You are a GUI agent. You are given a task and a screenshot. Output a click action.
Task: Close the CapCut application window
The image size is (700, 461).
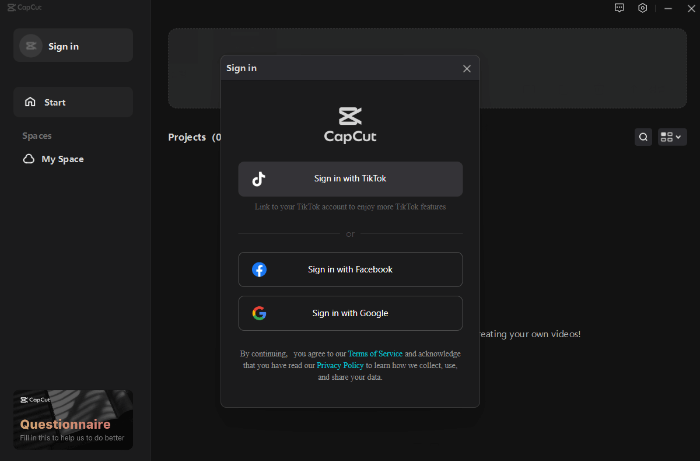pos(691,8)
